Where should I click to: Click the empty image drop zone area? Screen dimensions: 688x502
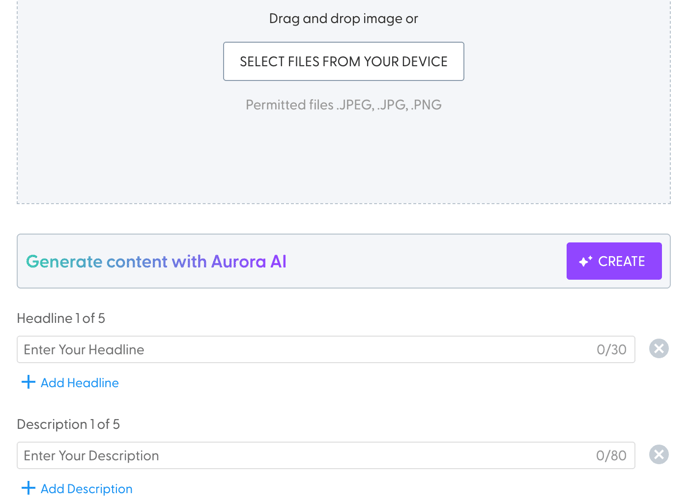coord(343,160)
